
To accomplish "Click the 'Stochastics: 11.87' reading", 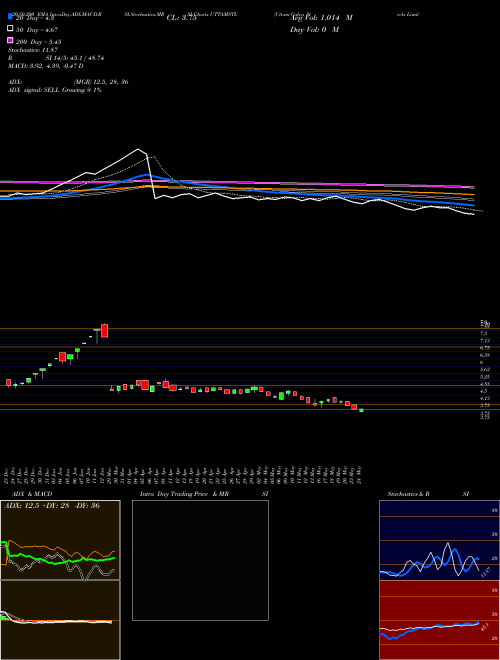I will pos(33,50).
